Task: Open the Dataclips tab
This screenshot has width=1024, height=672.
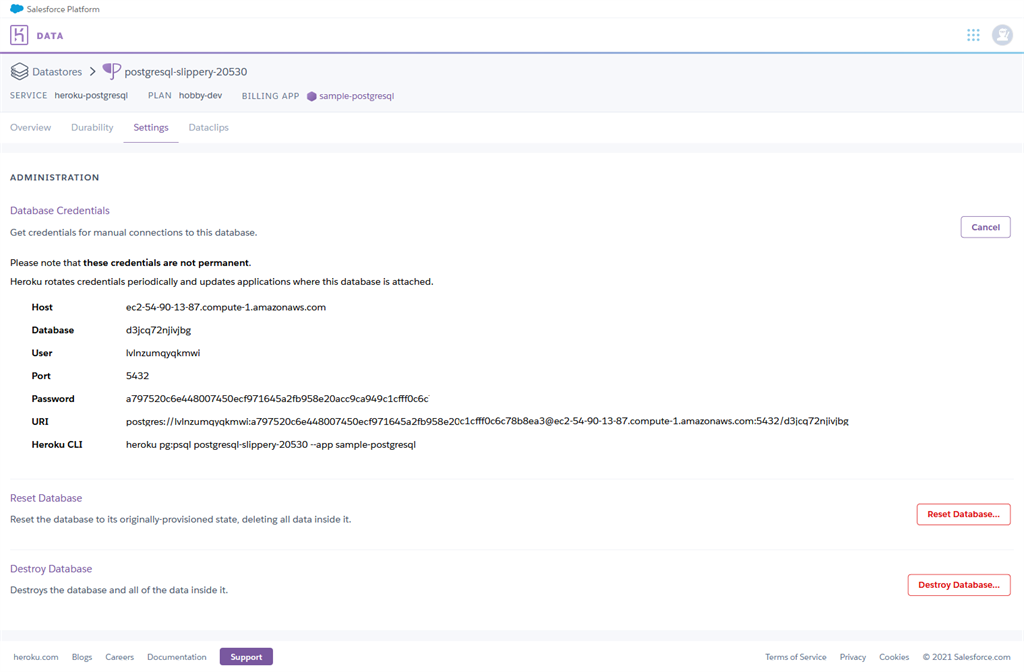Action: coord(208,127)
